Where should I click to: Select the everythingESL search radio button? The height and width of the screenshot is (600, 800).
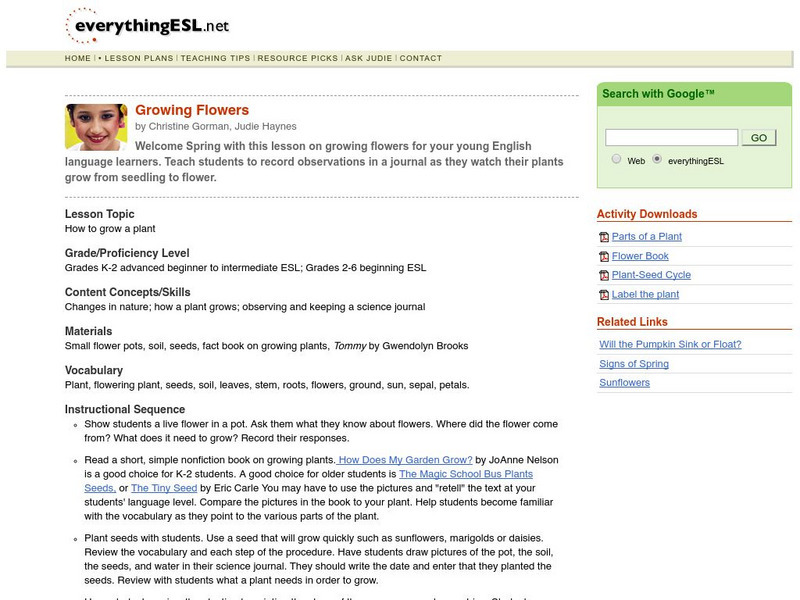(x=657, y=159)
